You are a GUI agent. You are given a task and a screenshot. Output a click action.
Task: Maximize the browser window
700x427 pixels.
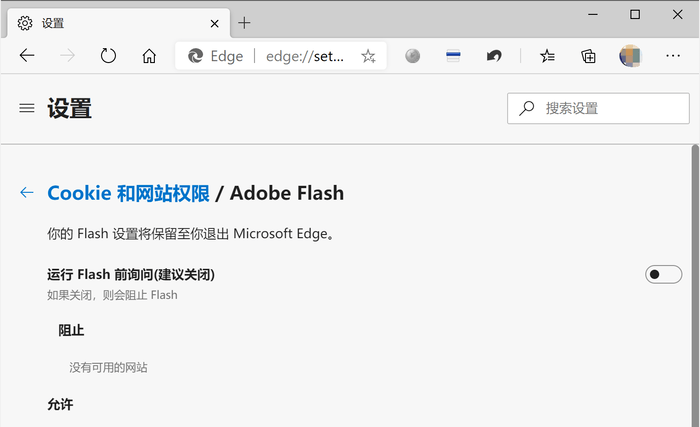pyautogui.click(x=635, y=14)
